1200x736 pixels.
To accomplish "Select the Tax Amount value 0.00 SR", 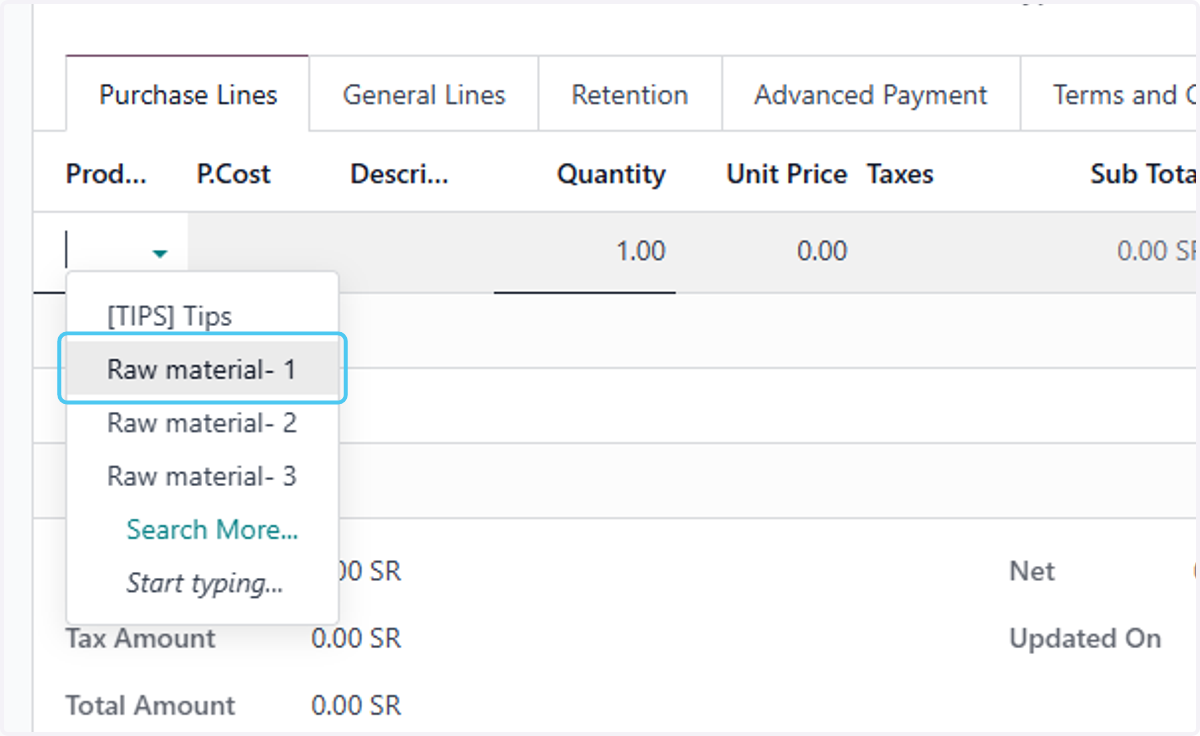I will point(356,638).
